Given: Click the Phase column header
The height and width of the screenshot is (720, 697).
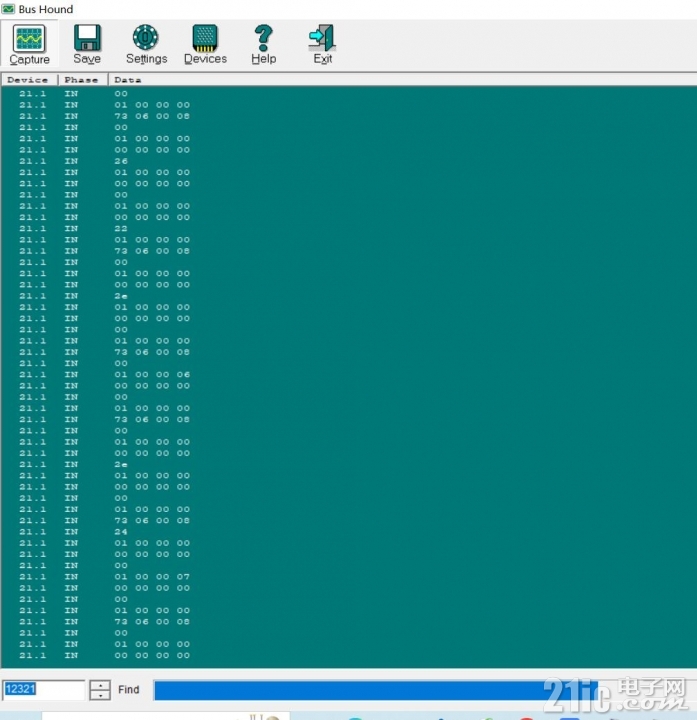Looking at the screenshot, I should pos(83,80).
